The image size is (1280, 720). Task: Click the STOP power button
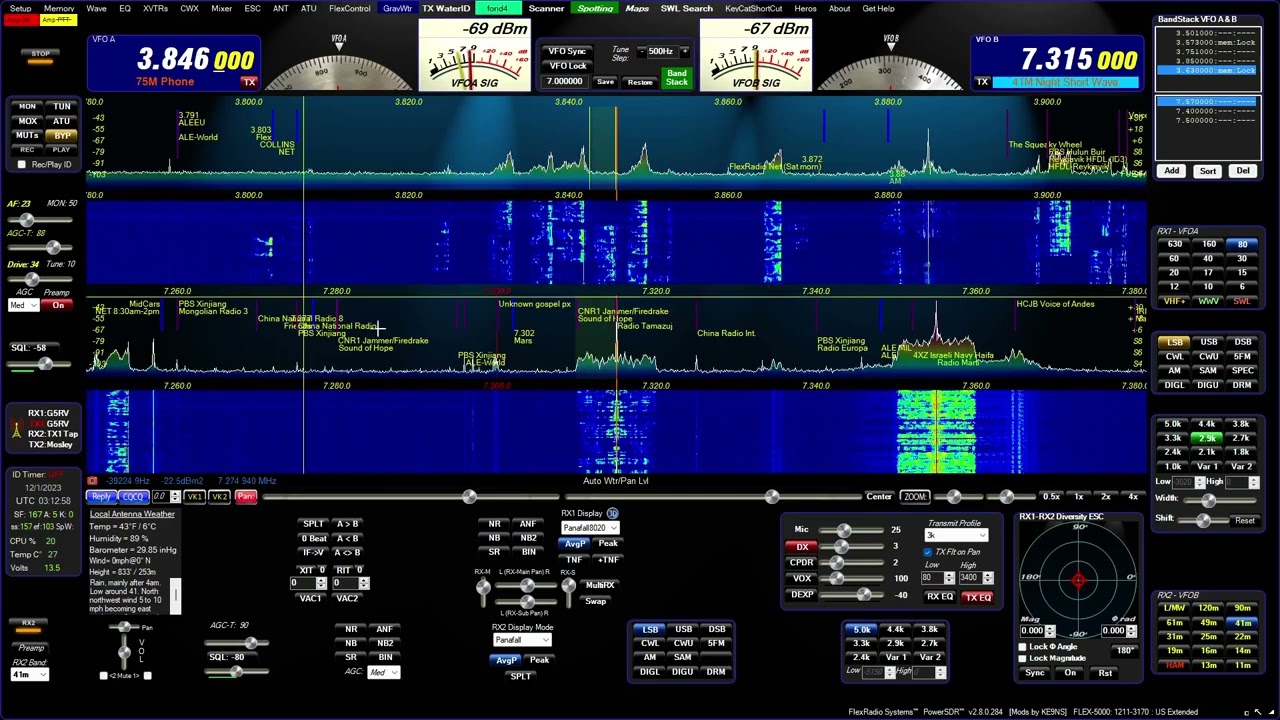(x=40, y=54)
